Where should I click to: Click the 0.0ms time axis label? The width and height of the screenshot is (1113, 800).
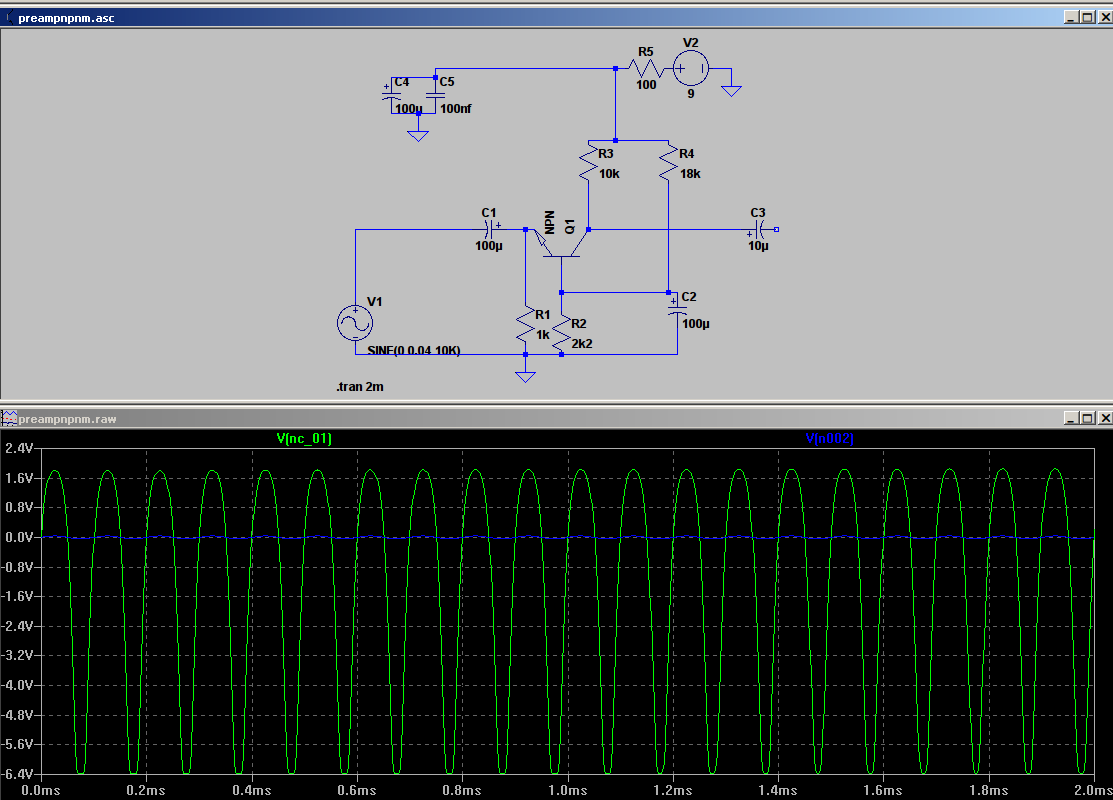[41, 790]
